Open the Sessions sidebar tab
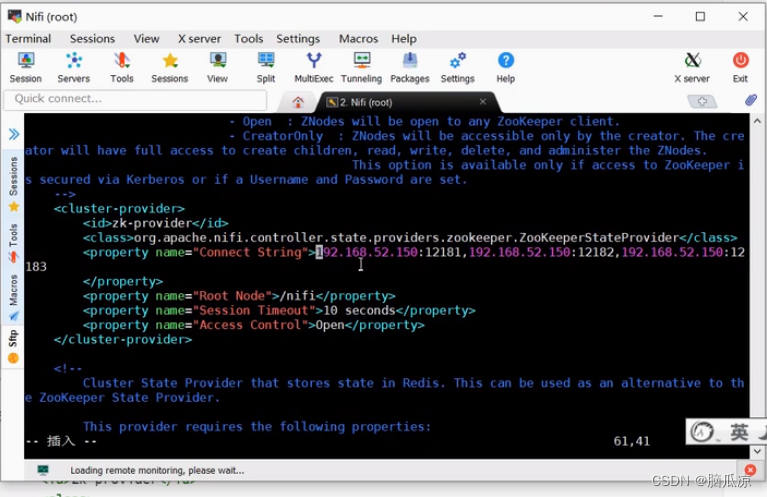The height and width of the screenshot is (497, 767). coord(13,184)
